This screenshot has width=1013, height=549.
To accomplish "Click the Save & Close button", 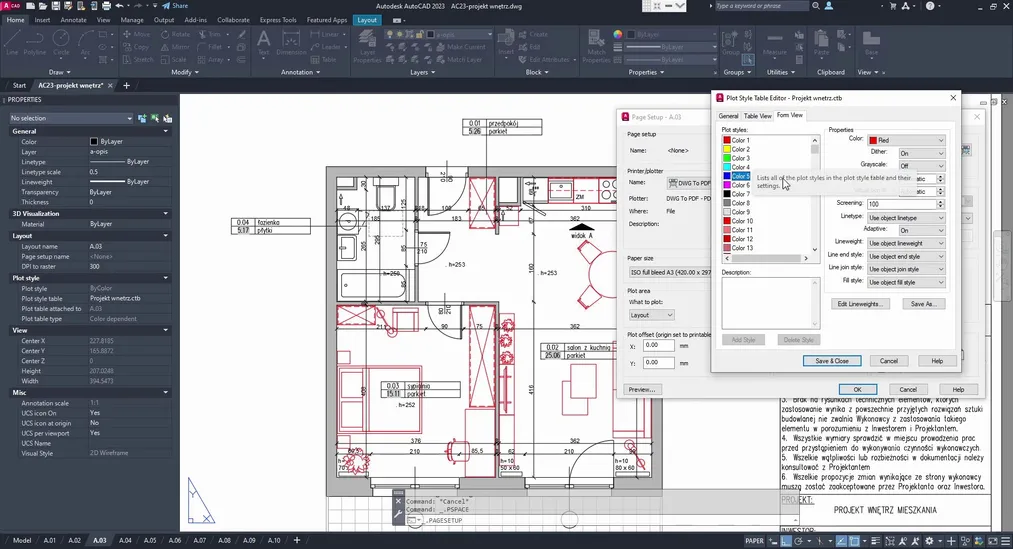I will pos(831,361).
